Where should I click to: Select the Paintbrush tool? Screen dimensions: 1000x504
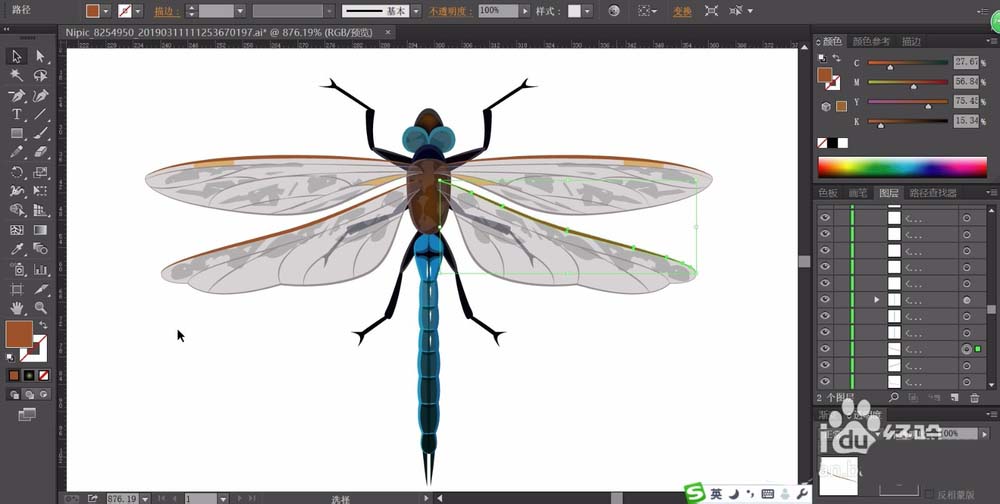click(40, 133)
